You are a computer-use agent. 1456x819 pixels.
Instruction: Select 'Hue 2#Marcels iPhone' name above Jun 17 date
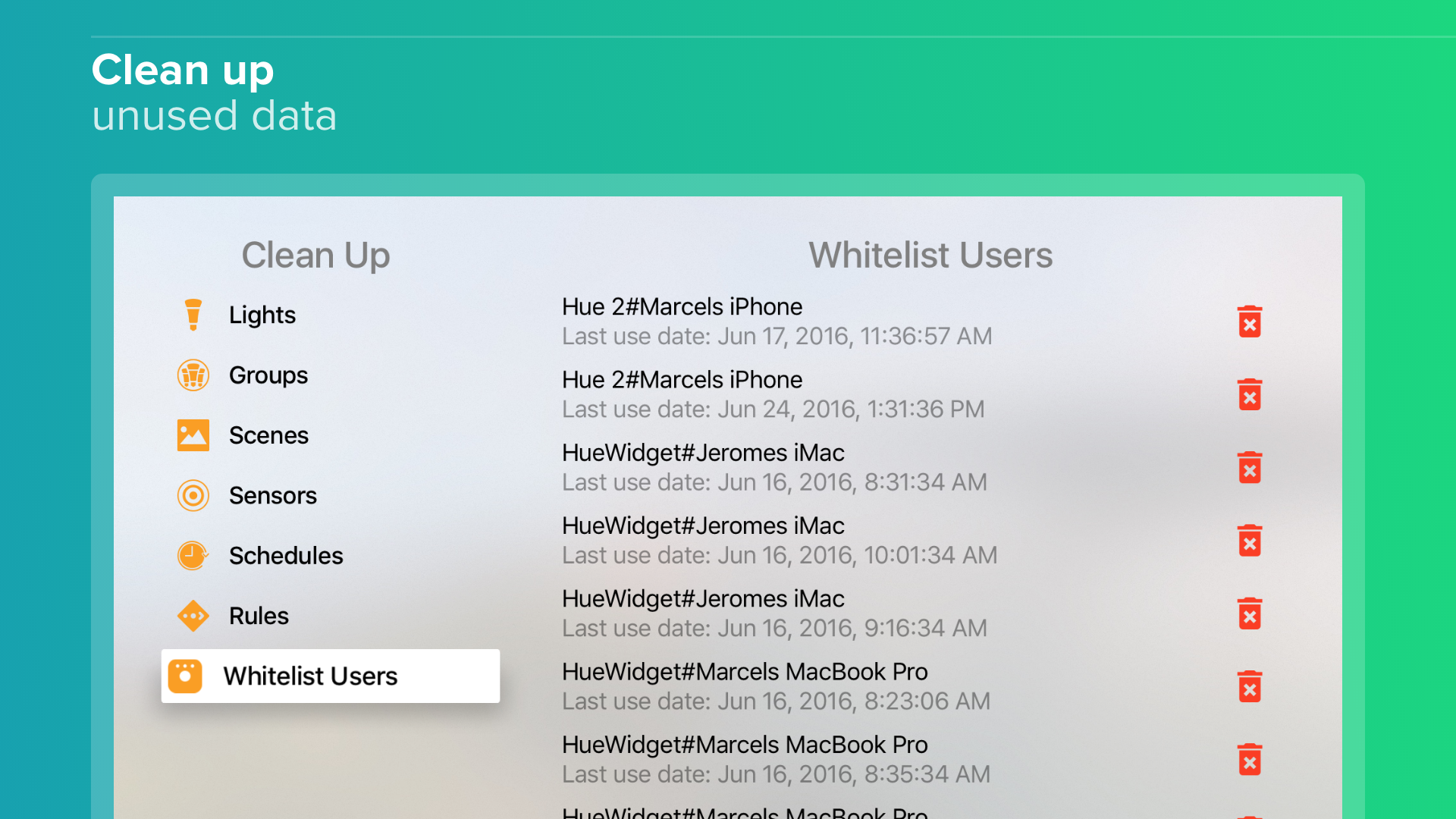pyautogui.click(x=682, y=306)
